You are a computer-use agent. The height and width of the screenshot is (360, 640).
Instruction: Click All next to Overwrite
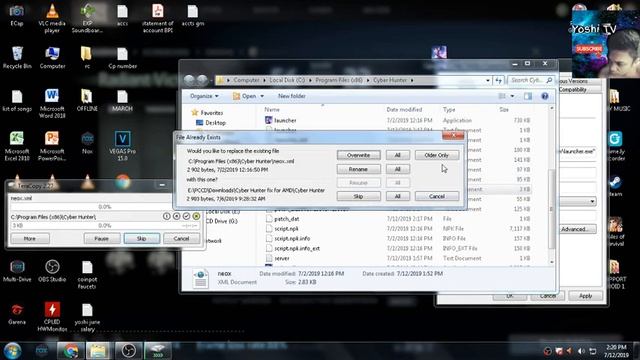[397, 155]
